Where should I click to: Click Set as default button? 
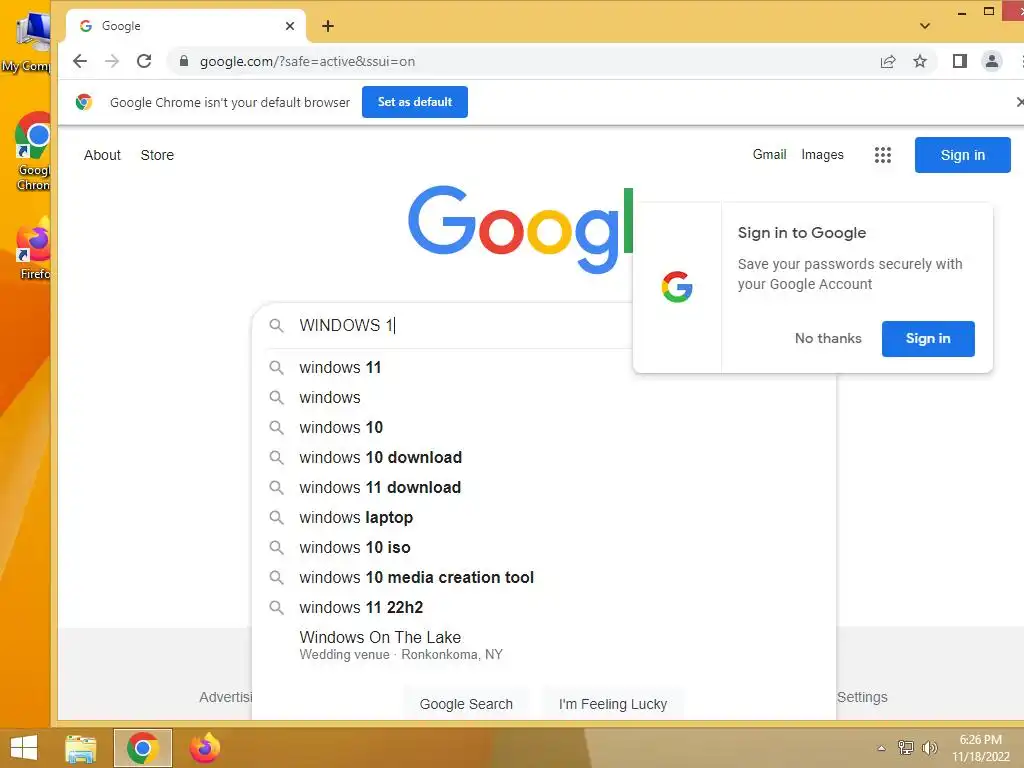[415, 102]
